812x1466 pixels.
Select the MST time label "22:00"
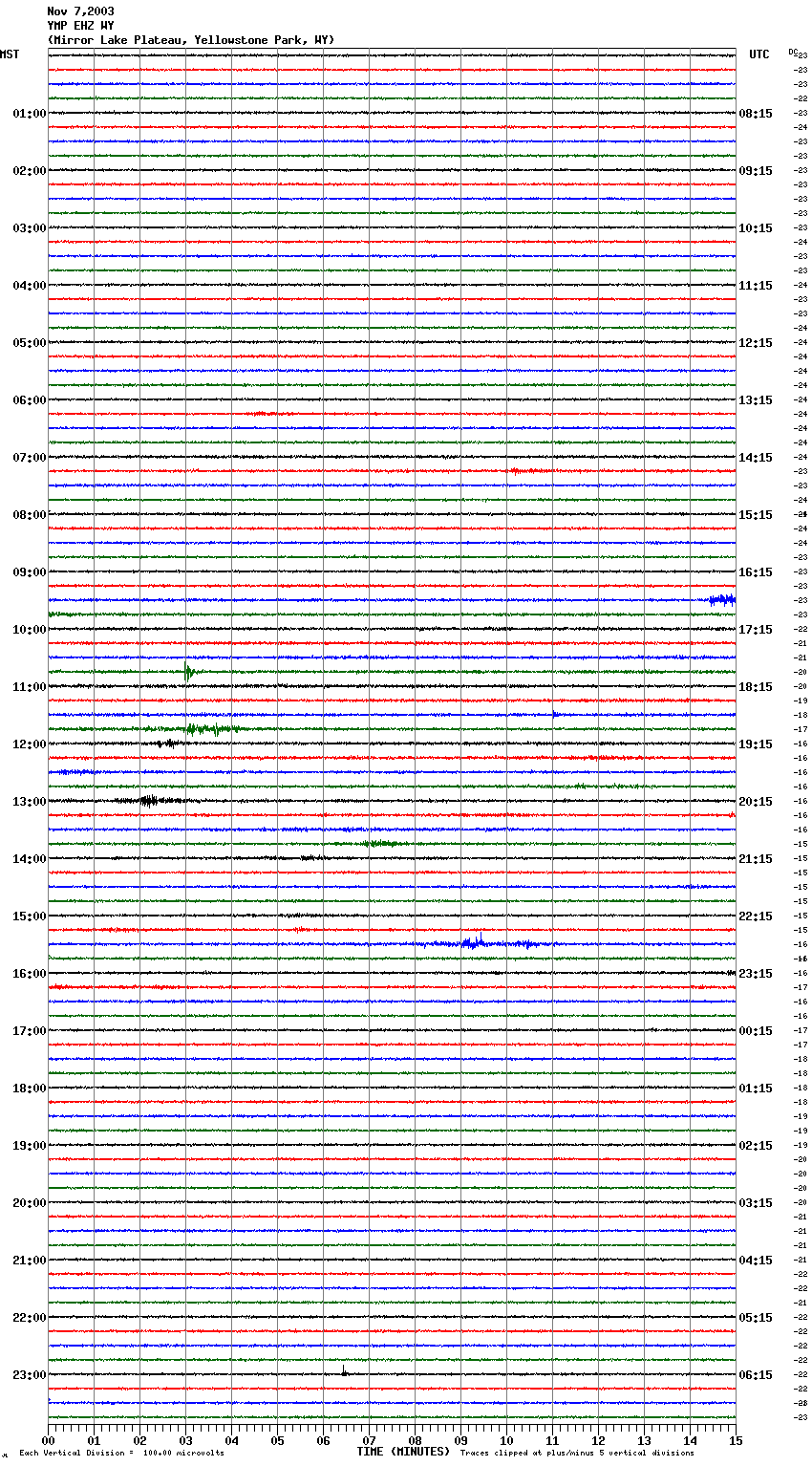tap(30, 1318)
